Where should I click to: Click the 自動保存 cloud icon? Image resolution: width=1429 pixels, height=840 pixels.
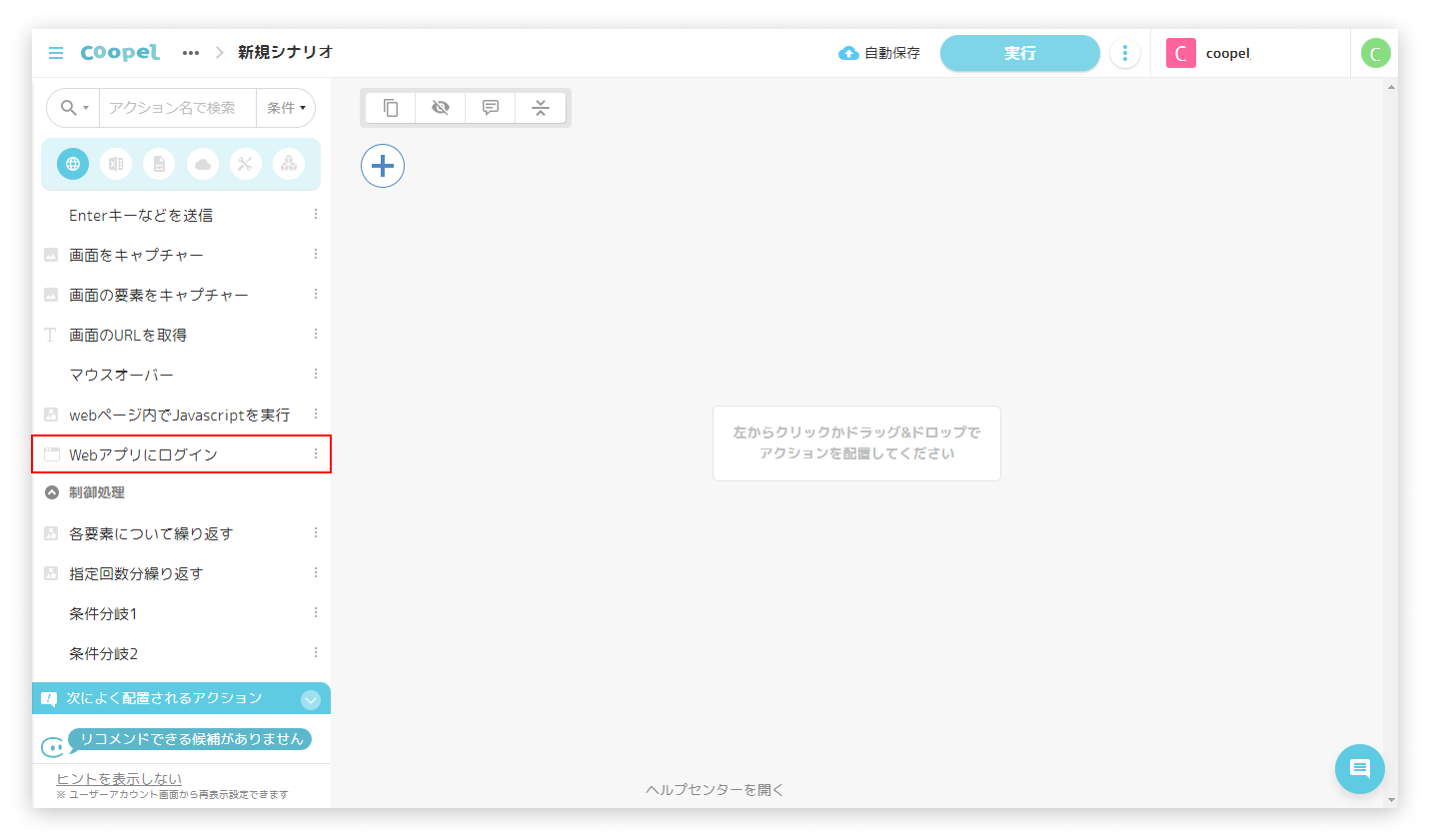coord(848,53)
